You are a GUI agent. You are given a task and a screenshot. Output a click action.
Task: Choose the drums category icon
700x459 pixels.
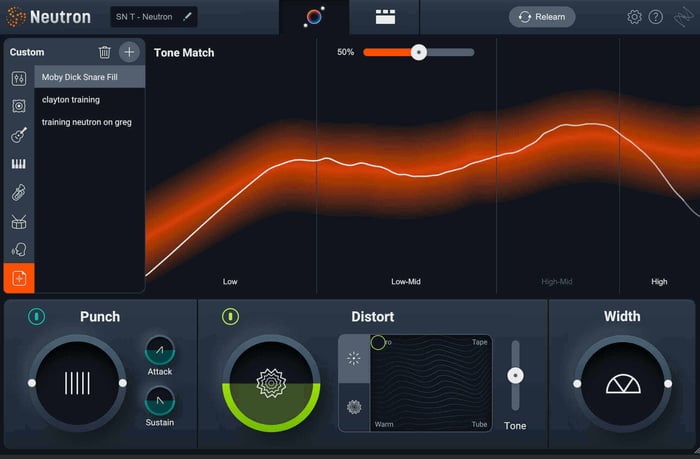tap(19, 222)
